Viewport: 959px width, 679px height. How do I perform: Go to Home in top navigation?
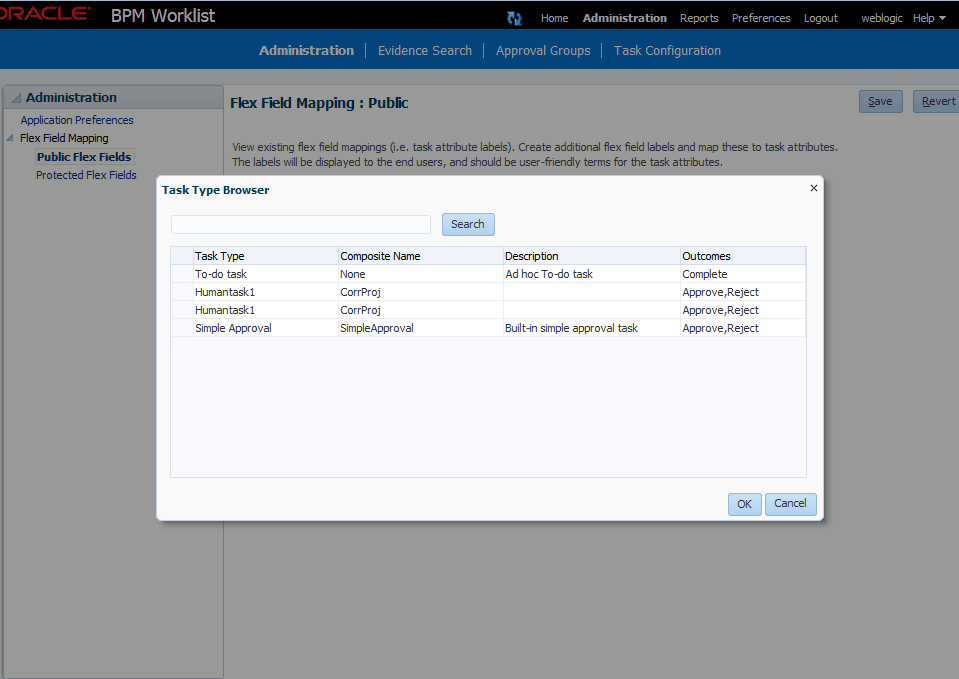[554, 18]
